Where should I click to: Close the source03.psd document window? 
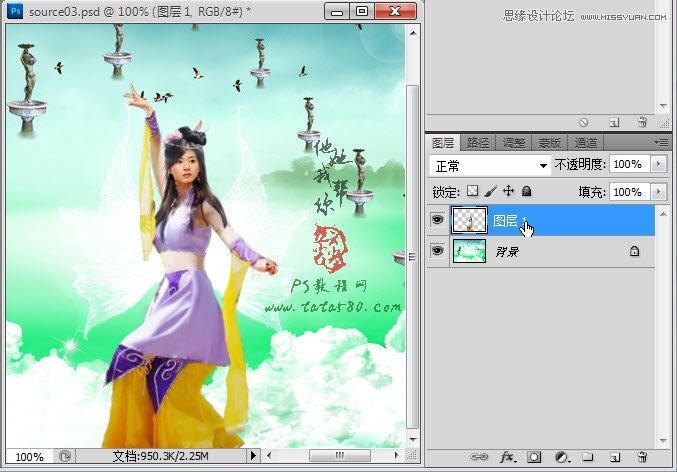coord(395,12)
